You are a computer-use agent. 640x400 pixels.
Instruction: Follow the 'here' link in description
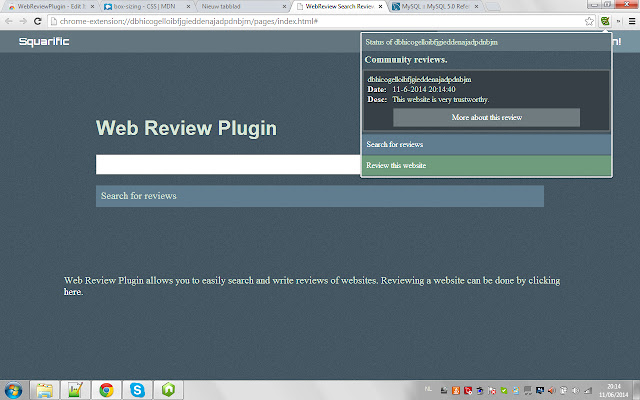click(x=73, y=292)
